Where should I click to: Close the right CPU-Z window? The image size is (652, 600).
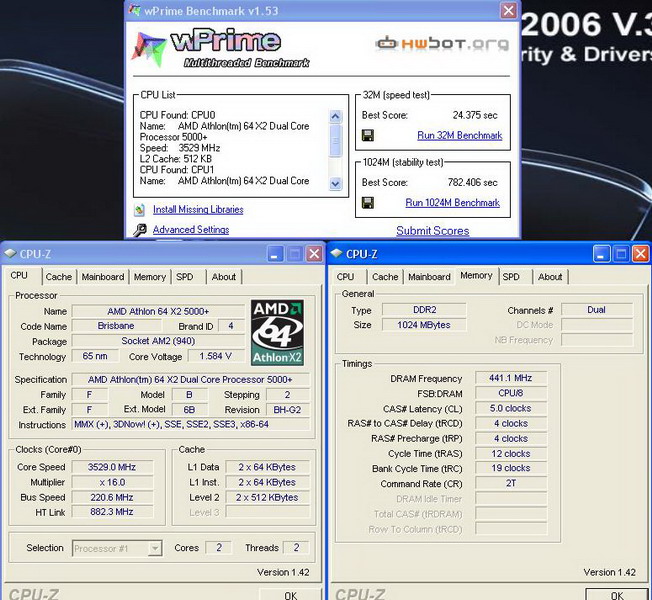point(641,254)
